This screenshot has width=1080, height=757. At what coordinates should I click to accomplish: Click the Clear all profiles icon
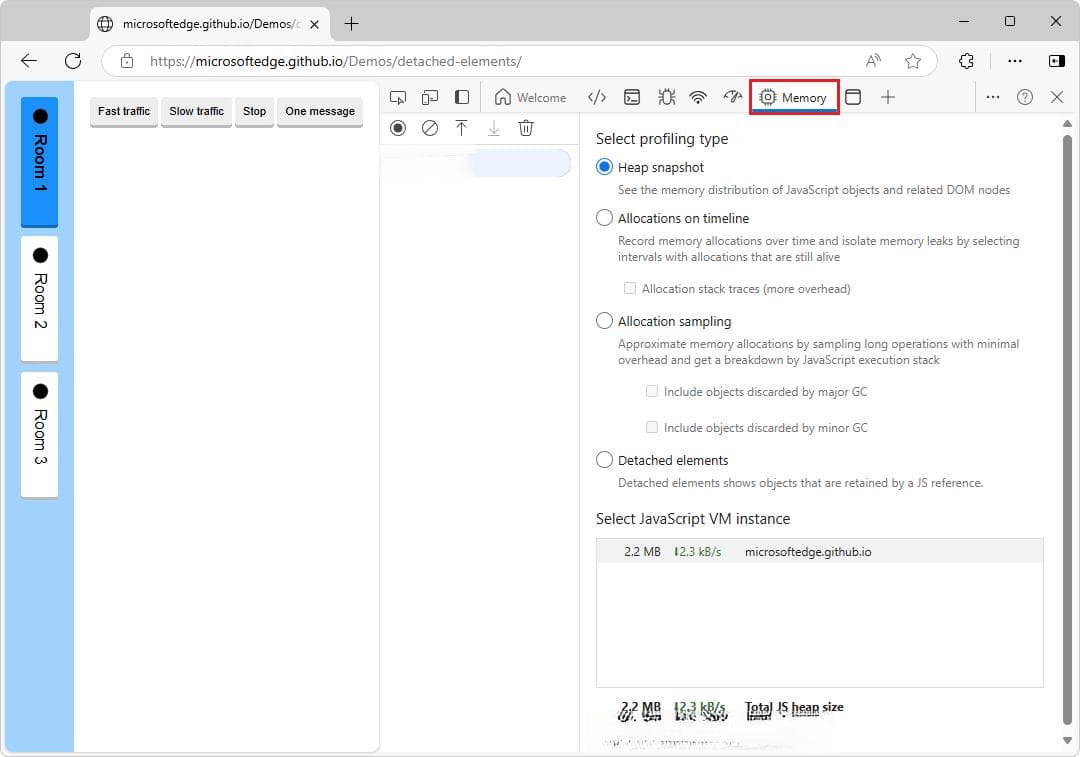[x=430, y=128]
